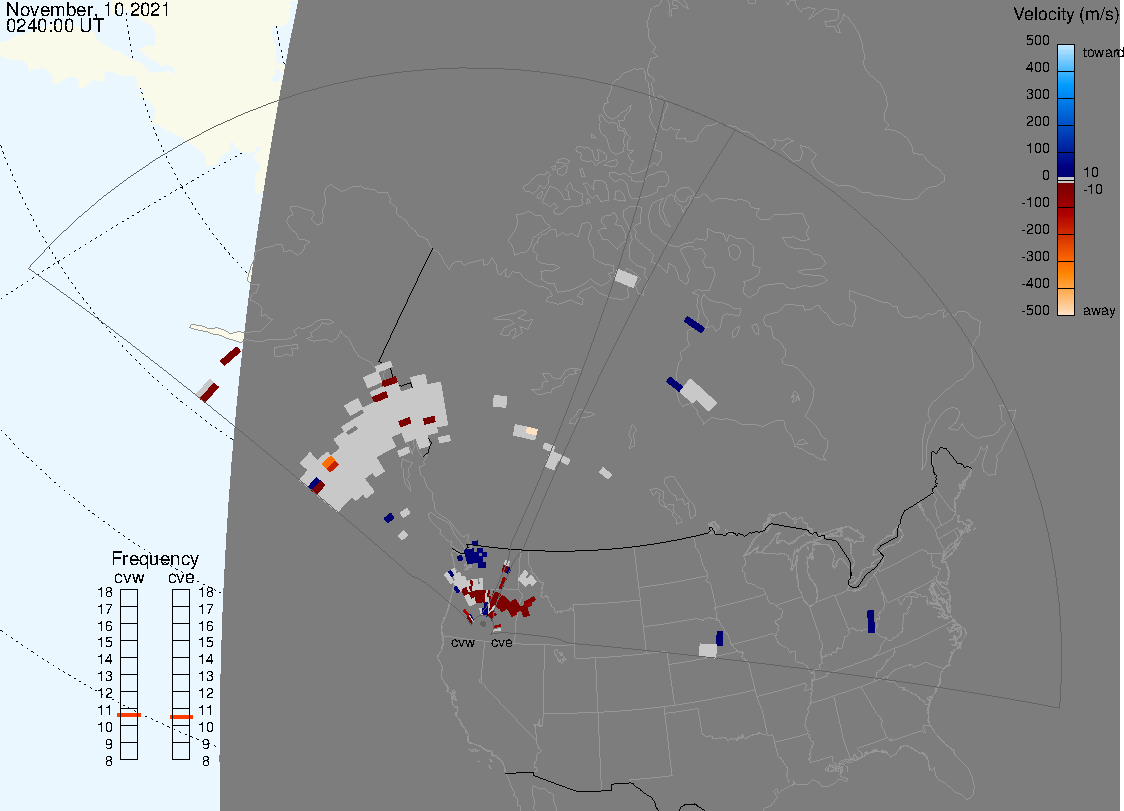This screenshot has width=1124, height=811.
Task: Click the 'cvw' heading above the frequency bar
Action: pos(129,578)
